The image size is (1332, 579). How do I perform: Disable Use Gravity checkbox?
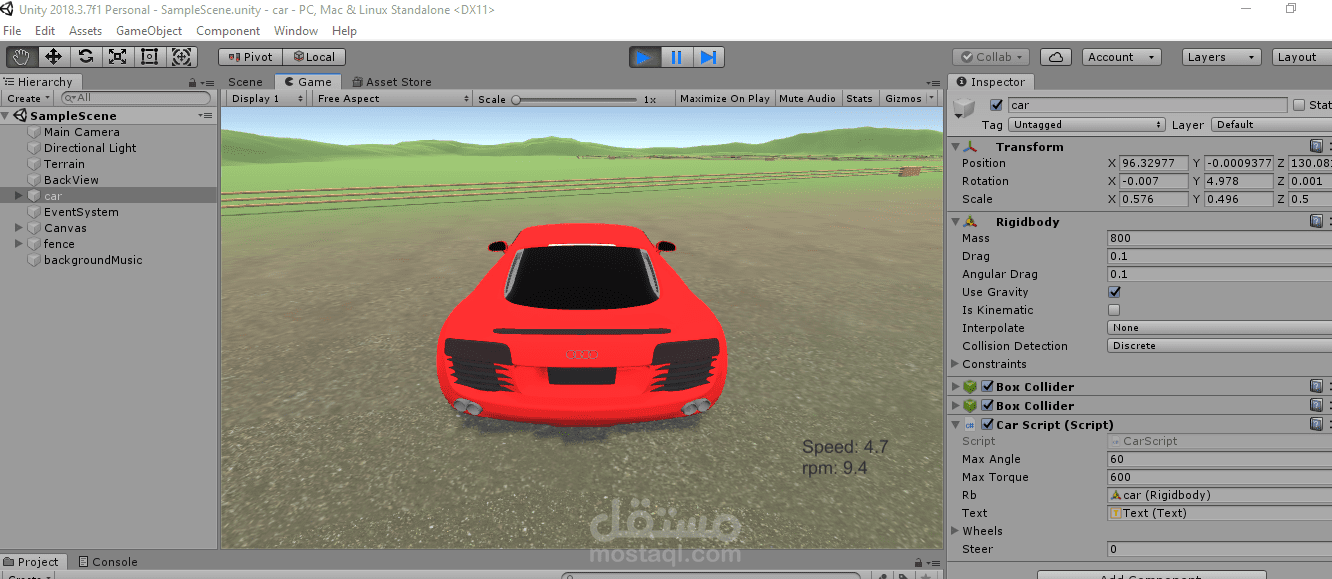[x=1114, y=292]
